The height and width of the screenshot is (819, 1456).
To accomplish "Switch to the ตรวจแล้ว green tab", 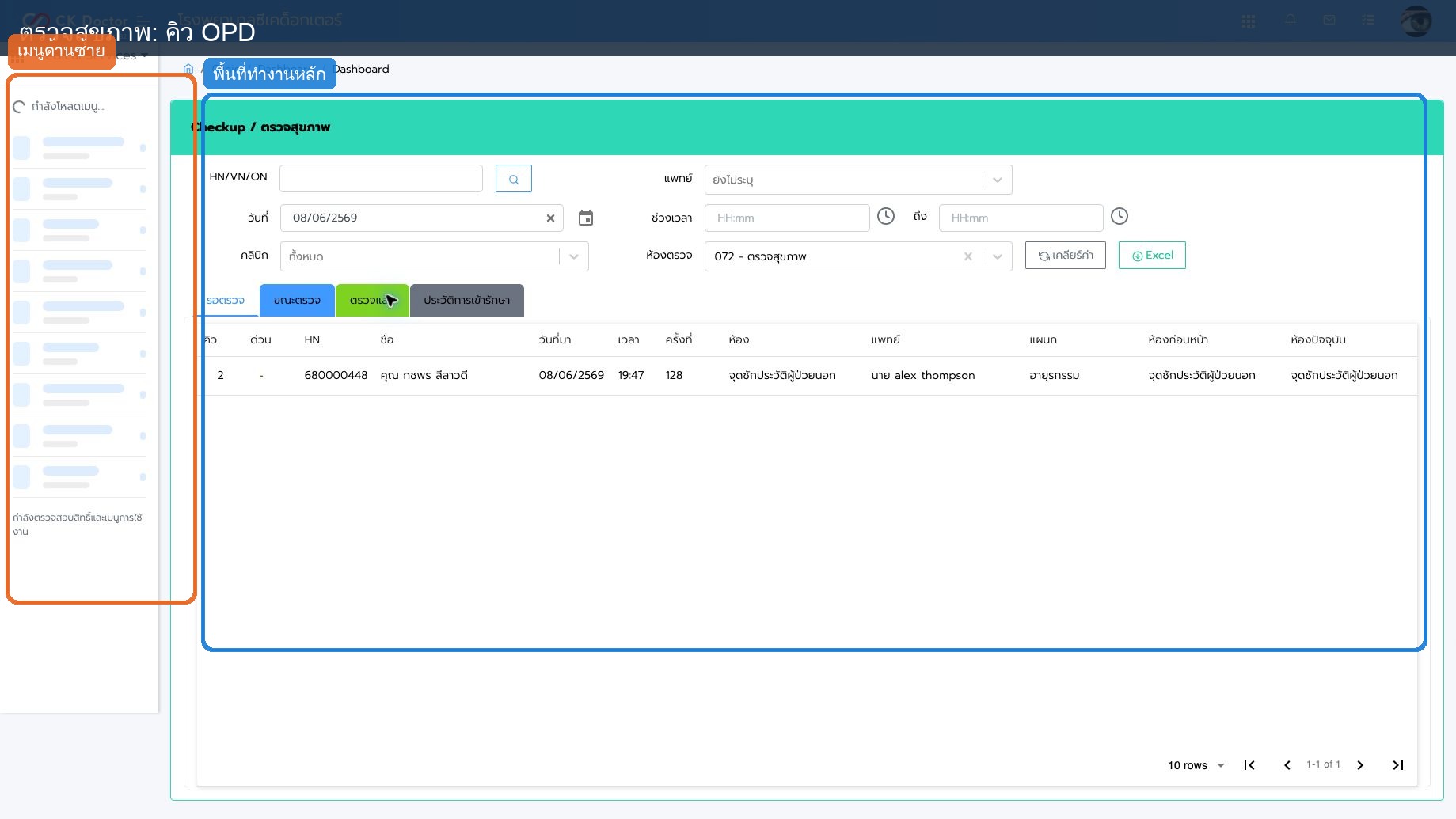I will (x=372, y=301).
